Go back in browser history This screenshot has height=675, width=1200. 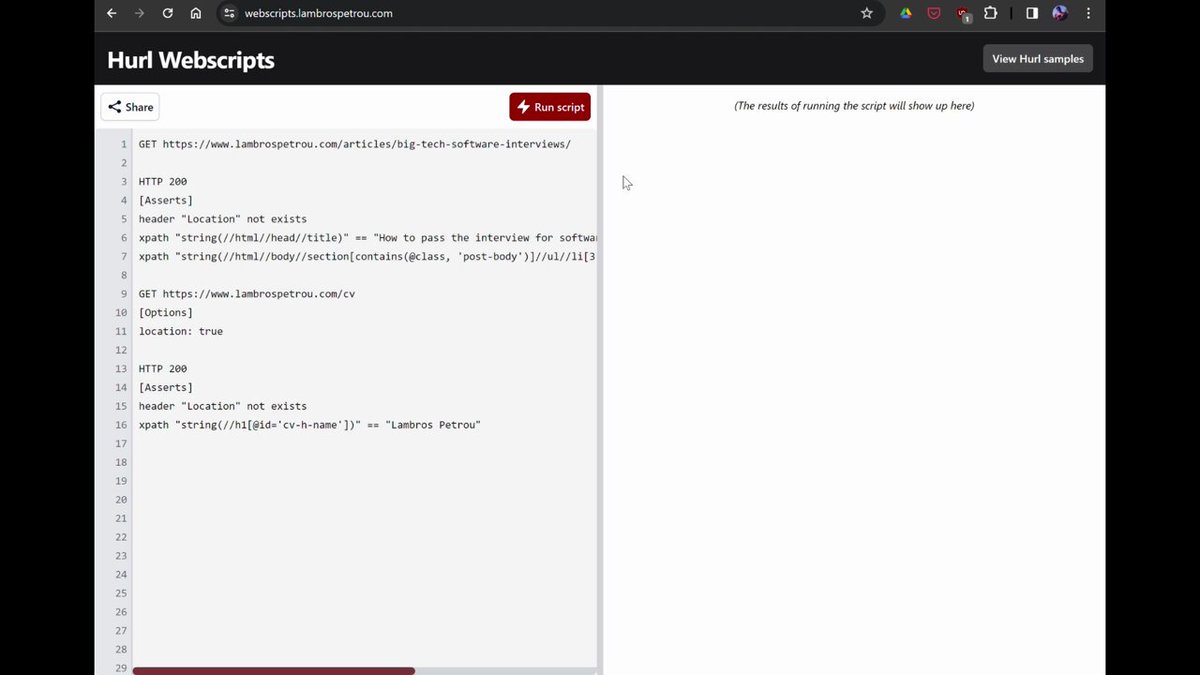click(112, 13)
